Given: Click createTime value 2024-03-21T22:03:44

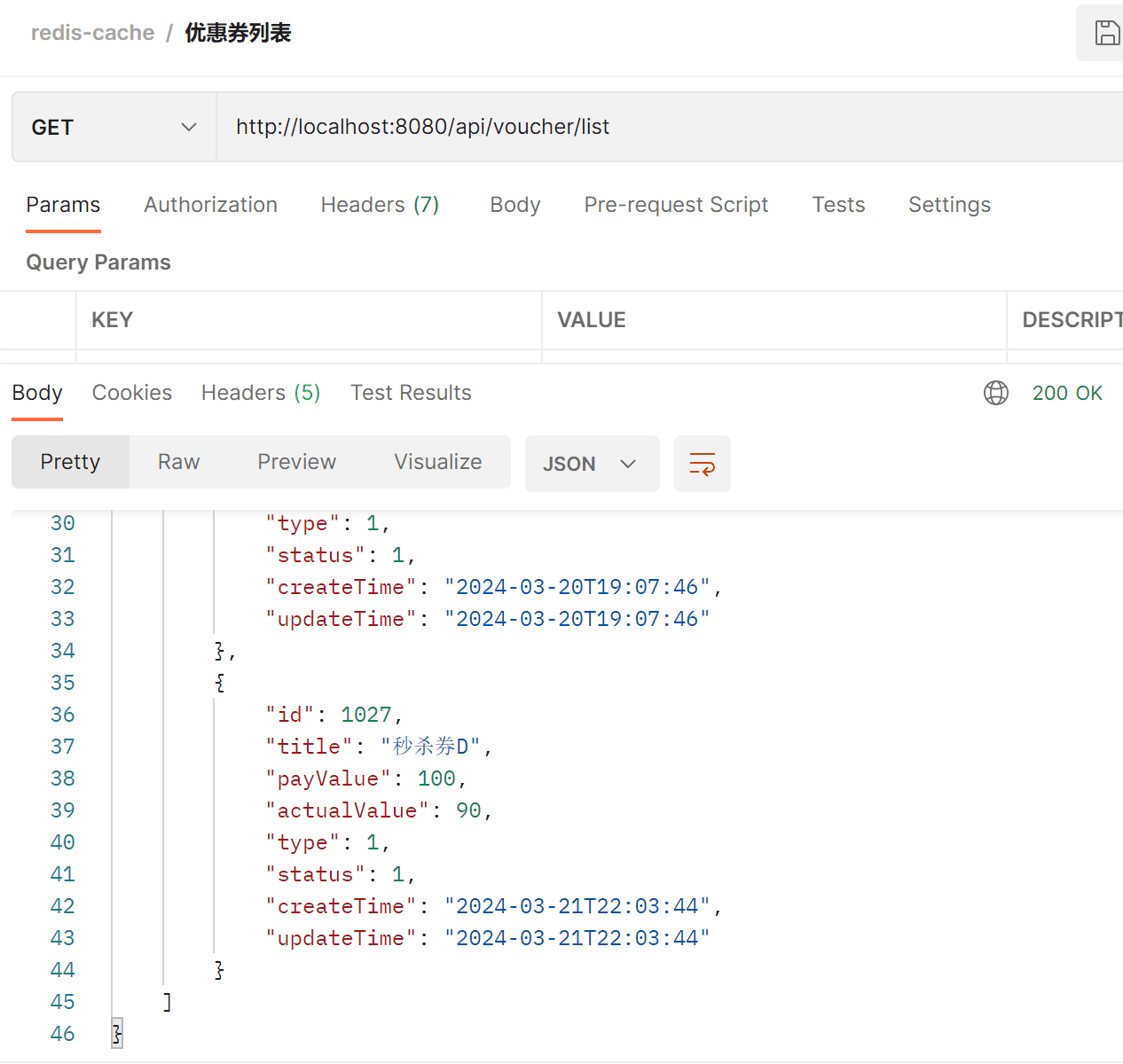Looking at the screenshot, I should (577, 906).
